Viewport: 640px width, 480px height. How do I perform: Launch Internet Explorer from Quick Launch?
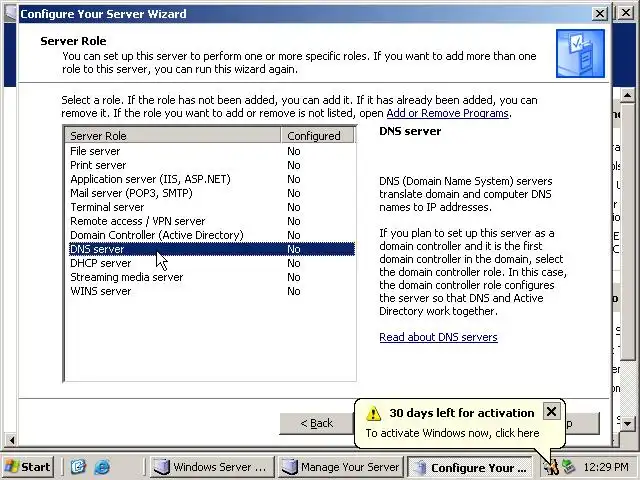coord(102,467)
